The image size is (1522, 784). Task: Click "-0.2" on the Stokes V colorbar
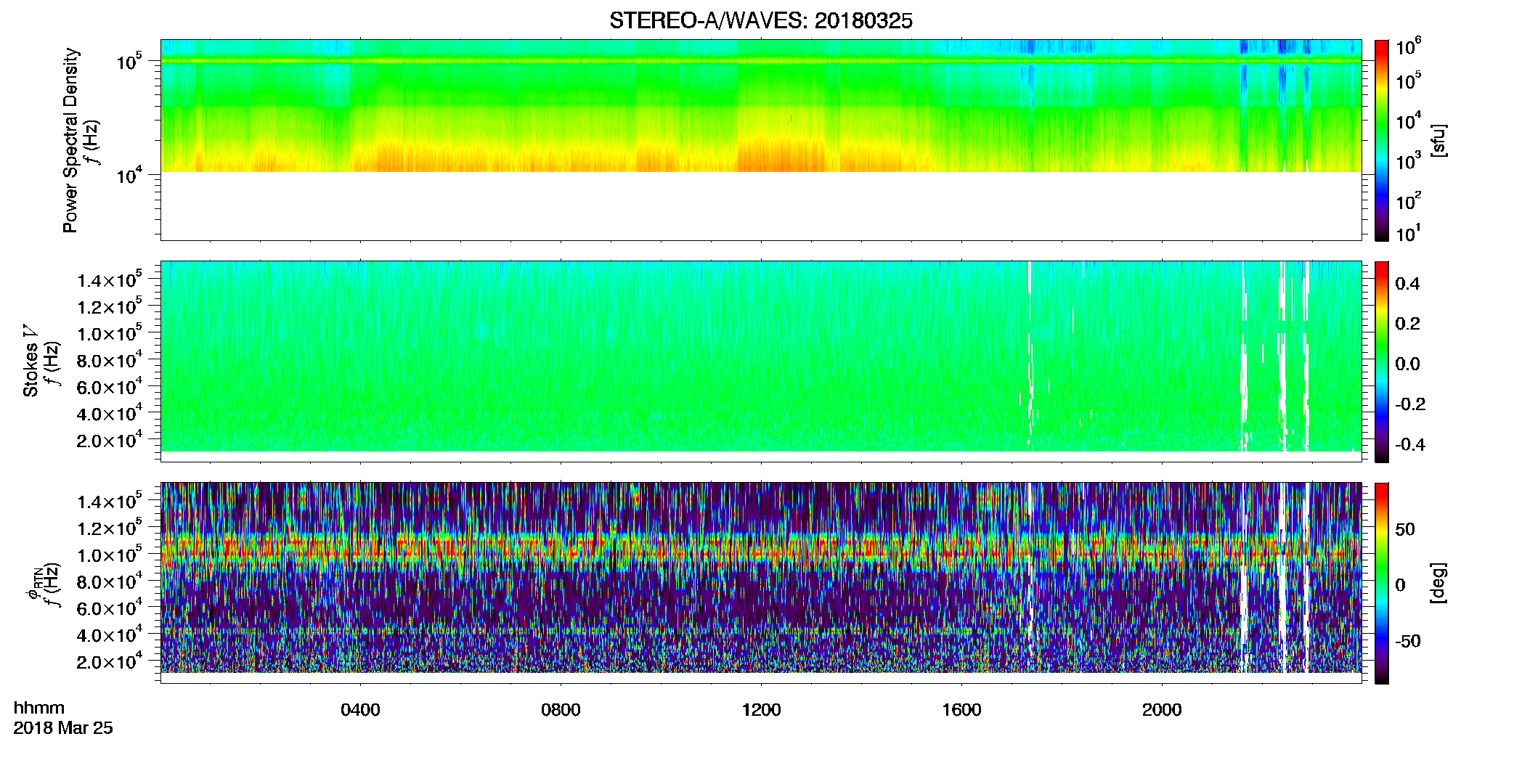1410,404
